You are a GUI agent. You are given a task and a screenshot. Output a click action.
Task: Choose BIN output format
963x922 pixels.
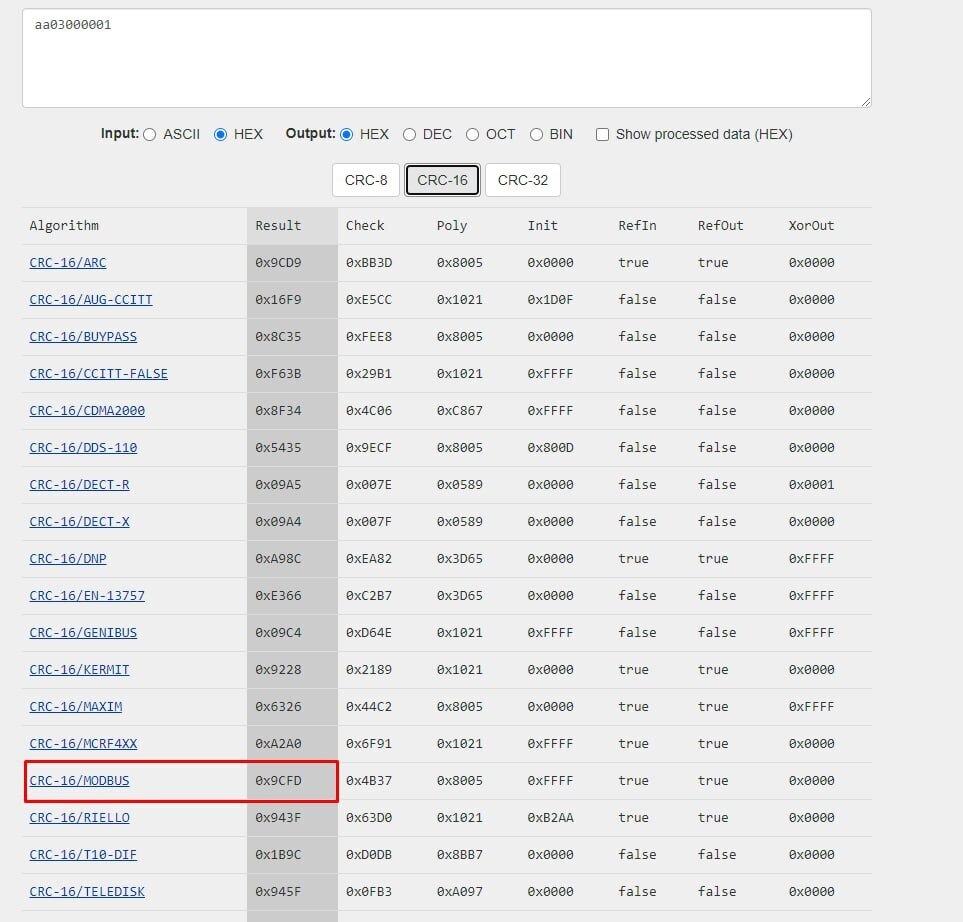click(536, 135)
